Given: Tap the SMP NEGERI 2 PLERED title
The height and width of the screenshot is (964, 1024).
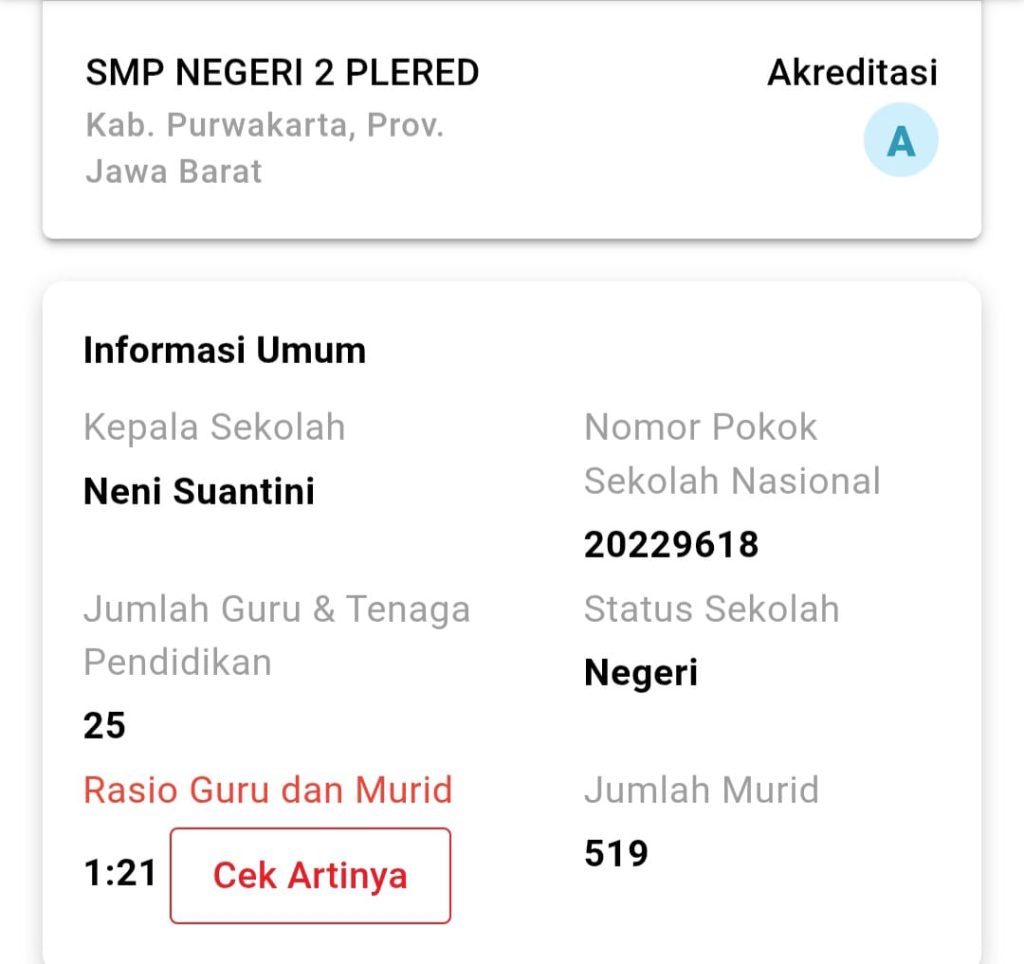Looking at the screenshot, I should click(282, 73).
